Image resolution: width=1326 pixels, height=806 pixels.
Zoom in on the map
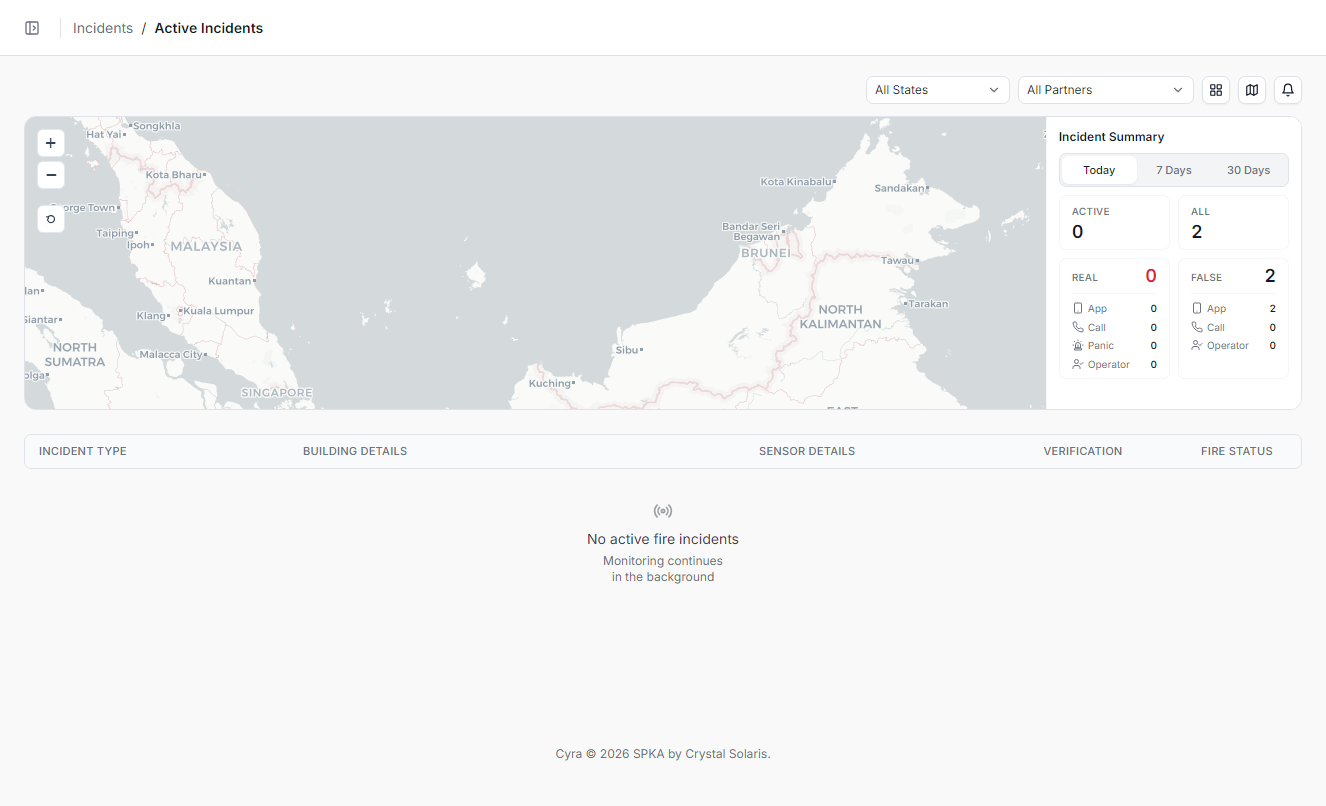point(51,143)
